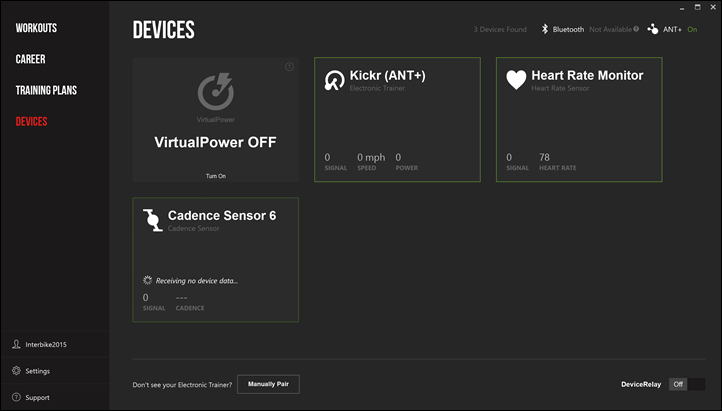The width and height of the screenshot is (722, 411).
Task: Toggle the DeviceRelay switch
Action: (x=687, y=384)
